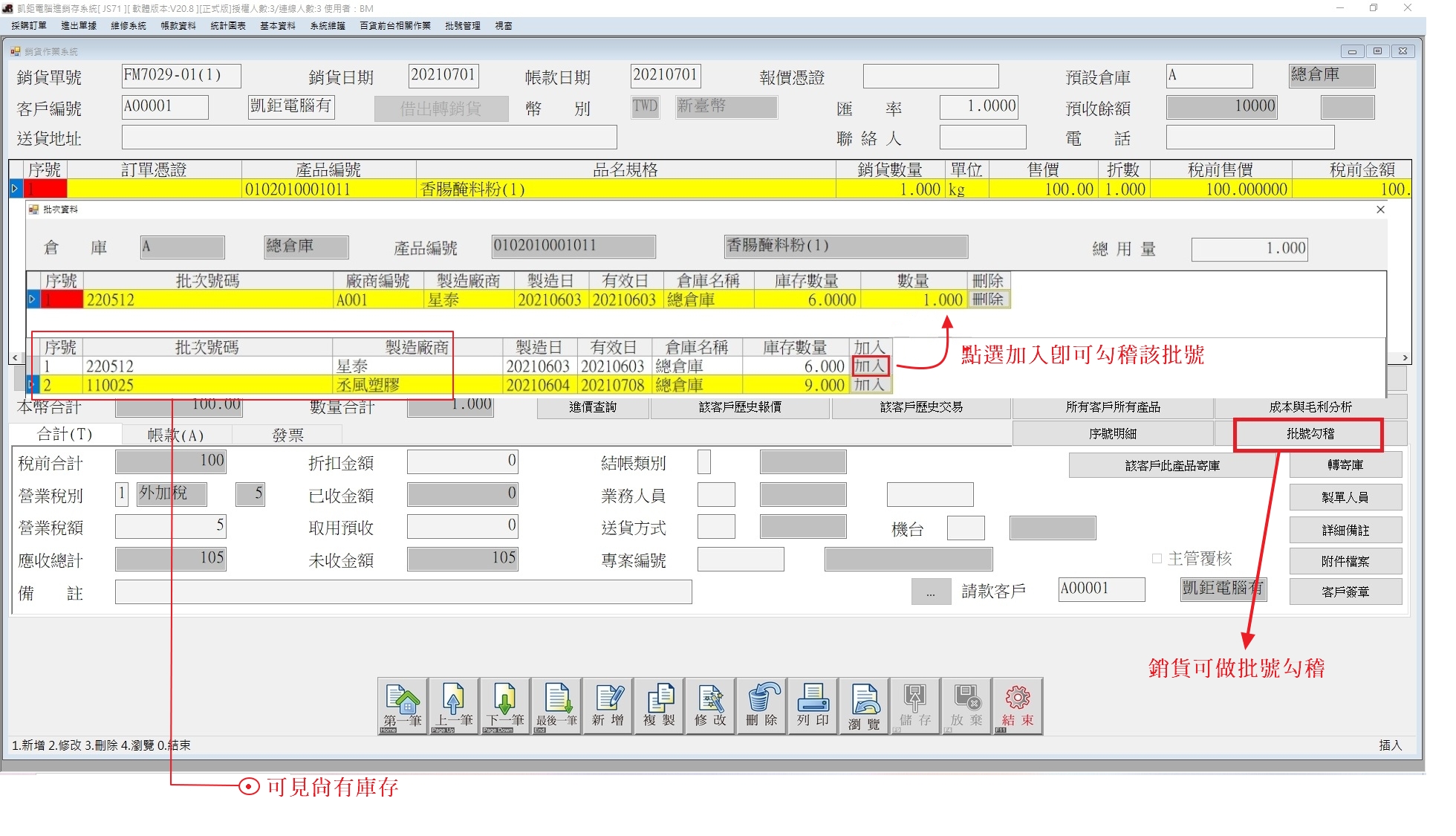Open the 系統維護 menu
The height and width of the screenshot is (836, 1456).
click(x=328, y=25)
